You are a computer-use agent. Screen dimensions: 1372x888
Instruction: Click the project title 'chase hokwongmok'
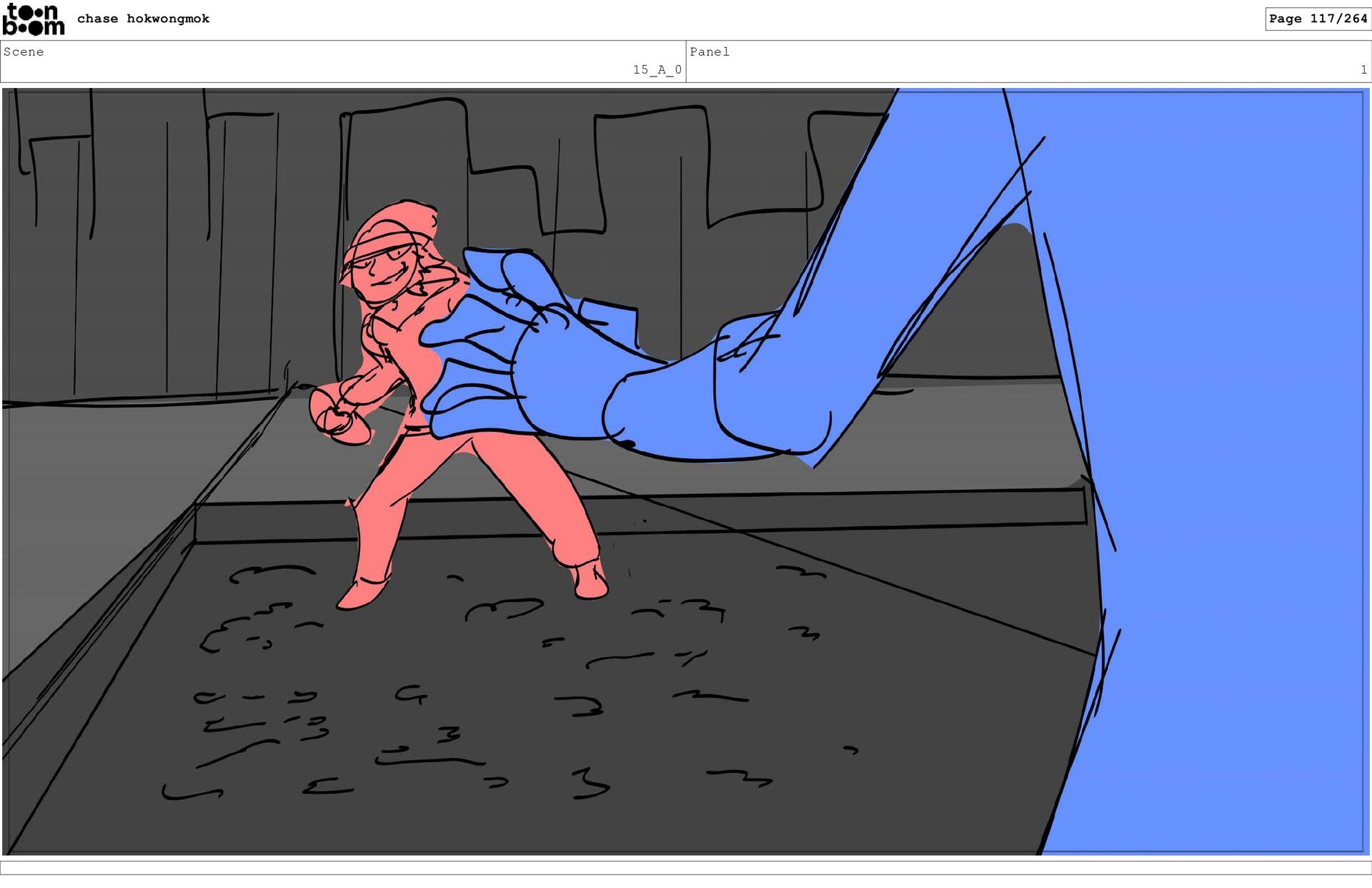pyautogui.click(x=143, y=19)
